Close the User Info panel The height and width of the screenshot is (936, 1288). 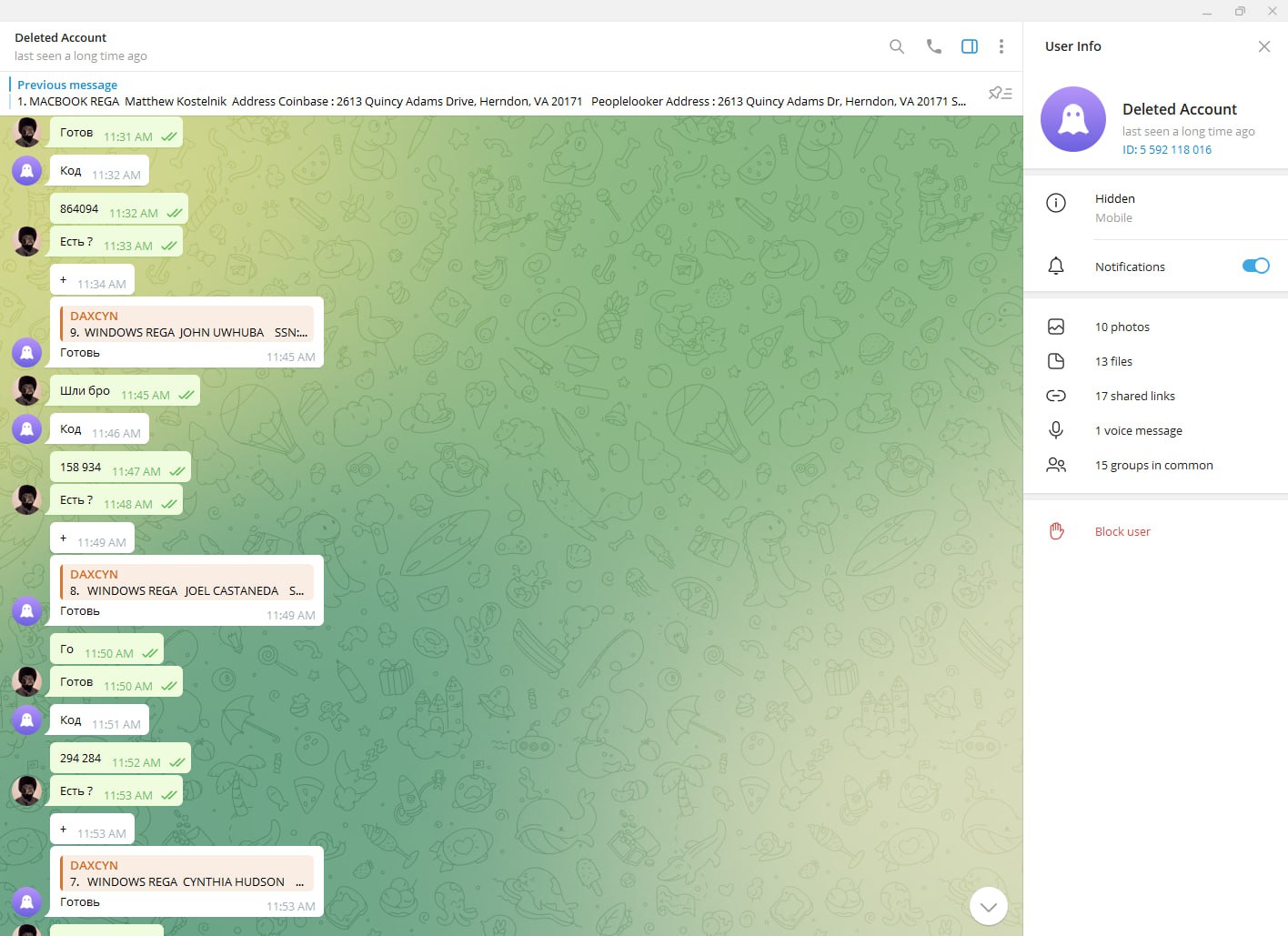(1264, 46)
